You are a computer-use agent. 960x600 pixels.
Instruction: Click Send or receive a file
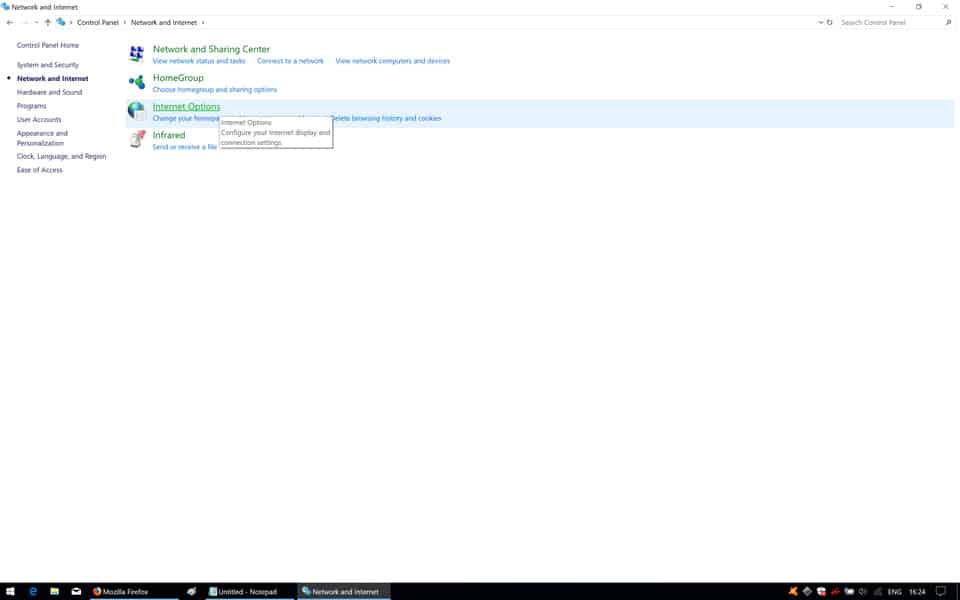click(x=185, y=147)
